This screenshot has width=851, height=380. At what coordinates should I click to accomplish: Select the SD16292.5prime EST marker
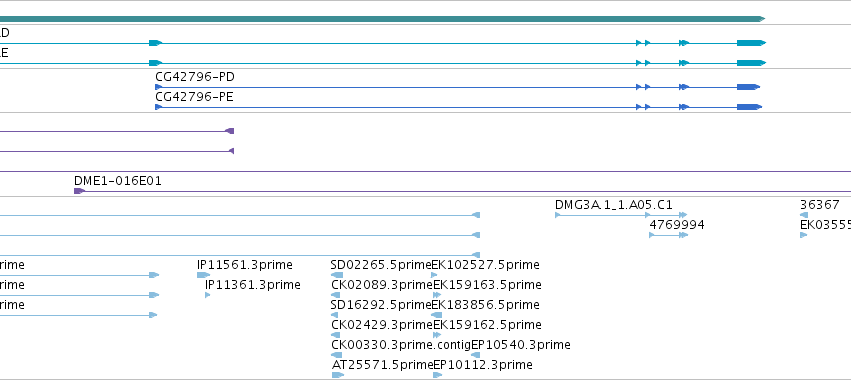click(334, 315)
